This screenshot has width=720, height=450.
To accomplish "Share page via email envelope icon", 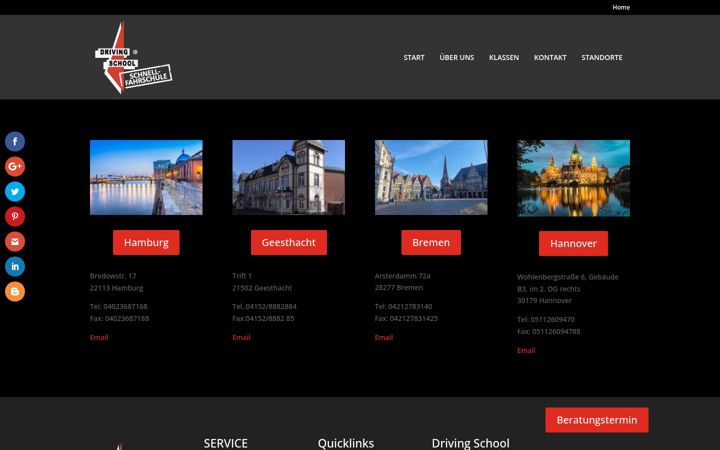I will (15, 241).
